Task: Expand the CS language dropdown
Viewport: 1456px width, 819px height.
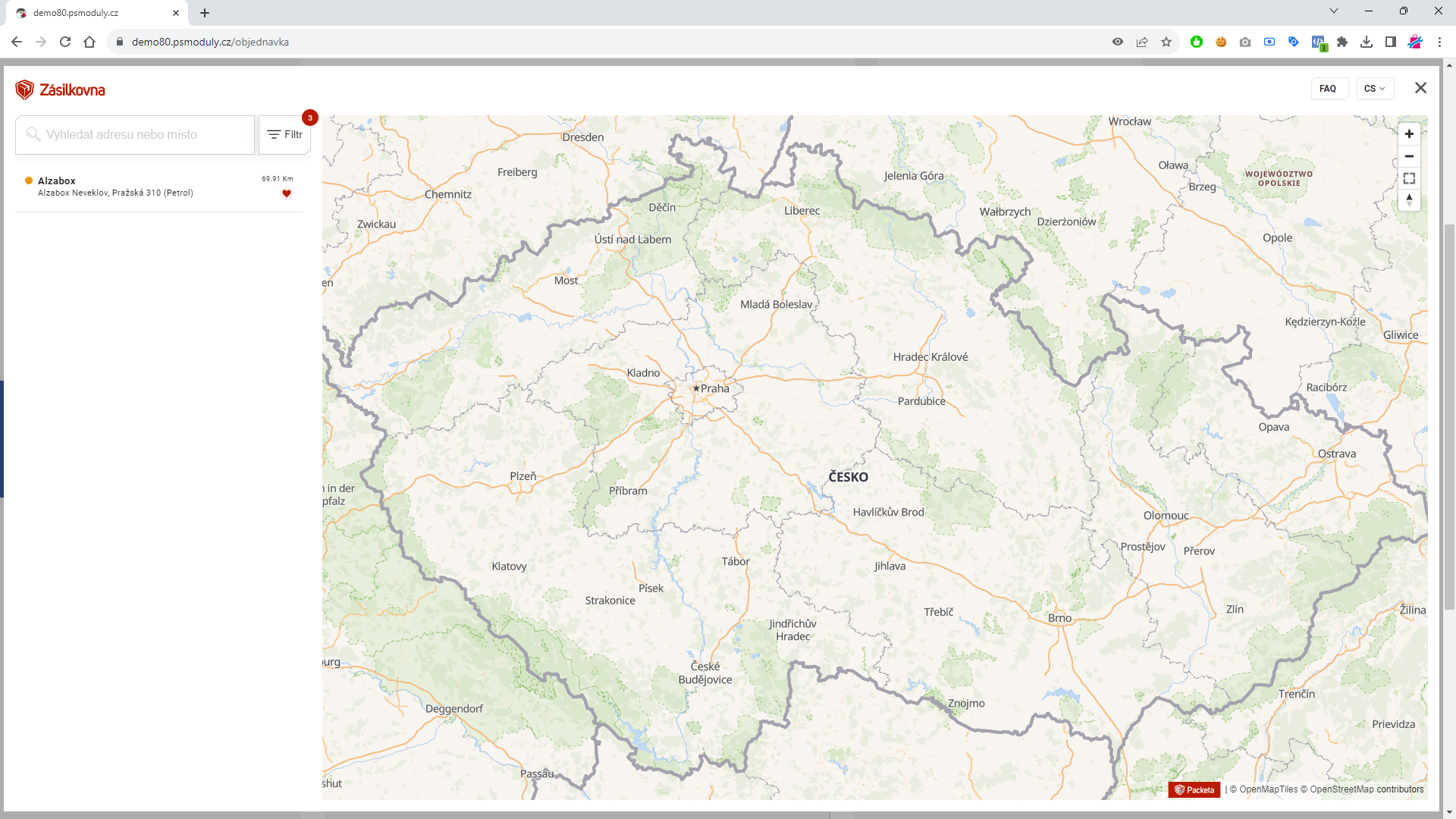Action: click(x=1374, y=89)
